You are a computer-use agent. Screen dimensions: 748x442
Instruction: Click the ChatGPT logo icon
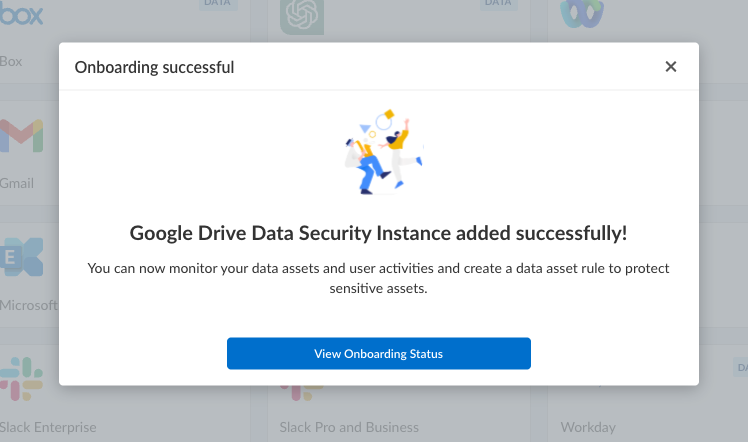point(301,15)
